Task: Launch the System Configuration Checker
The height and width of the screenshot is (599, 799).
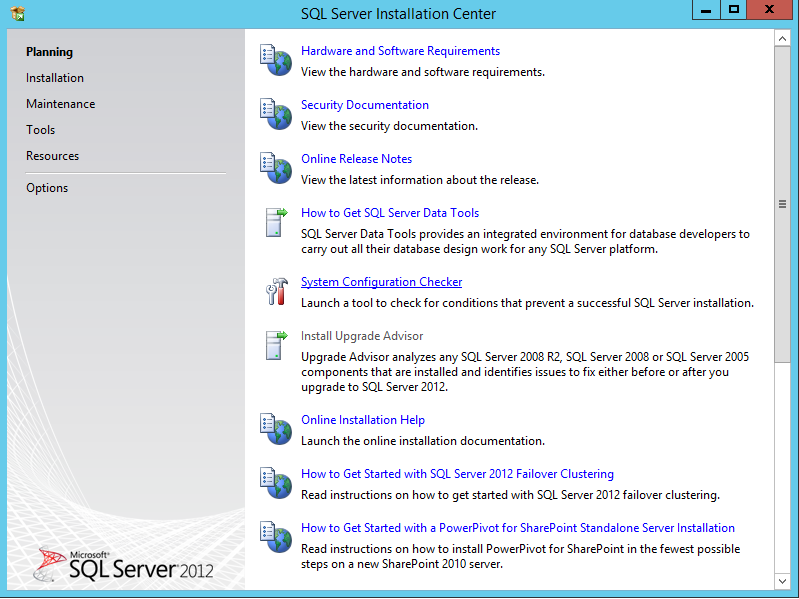Action: pos(381,282)
